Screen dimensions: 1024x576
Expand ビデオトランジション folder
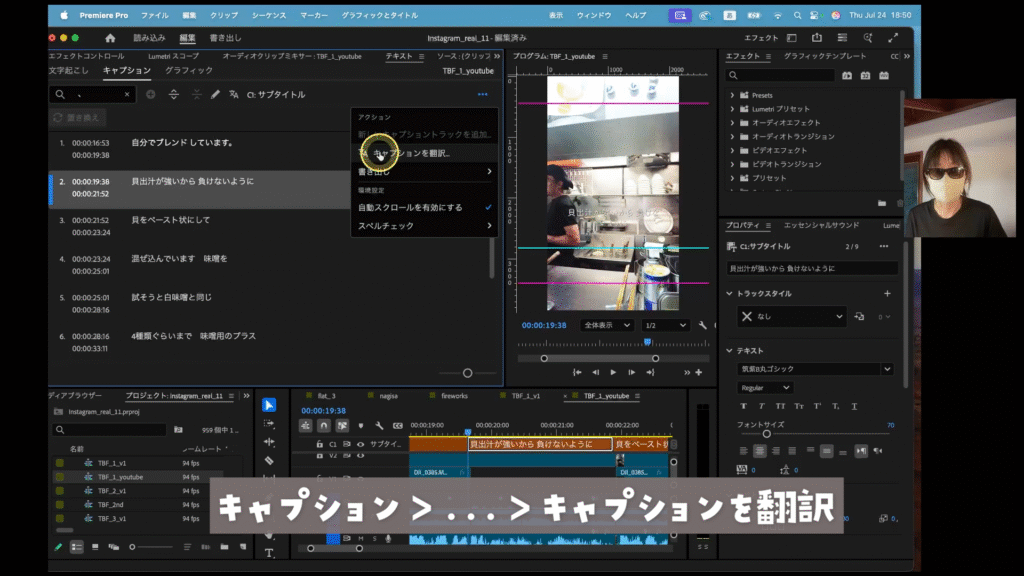[x=732, y=165]
